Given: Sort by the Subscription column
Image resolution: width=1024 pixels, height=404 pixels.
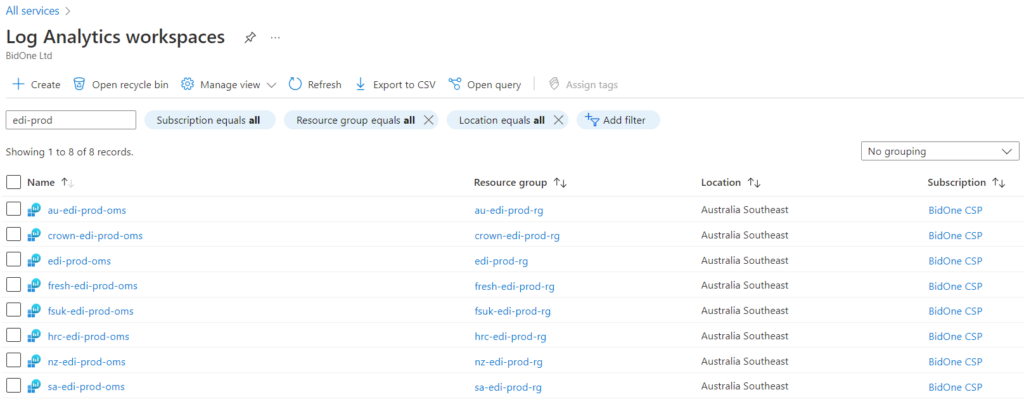Looking at the screenshot, I should click(x=966, y=183).
